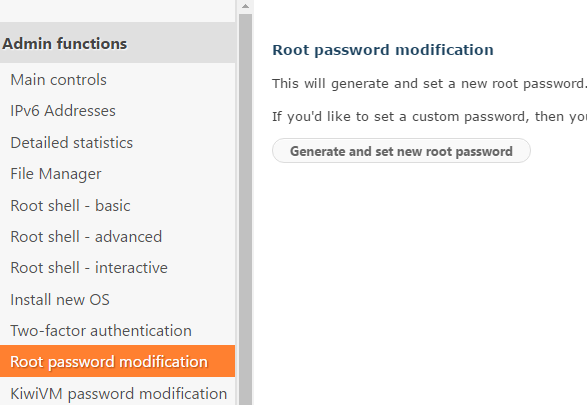Click the Root password modification page heading
Screen dimensions: 587x405
coord(383,50)
